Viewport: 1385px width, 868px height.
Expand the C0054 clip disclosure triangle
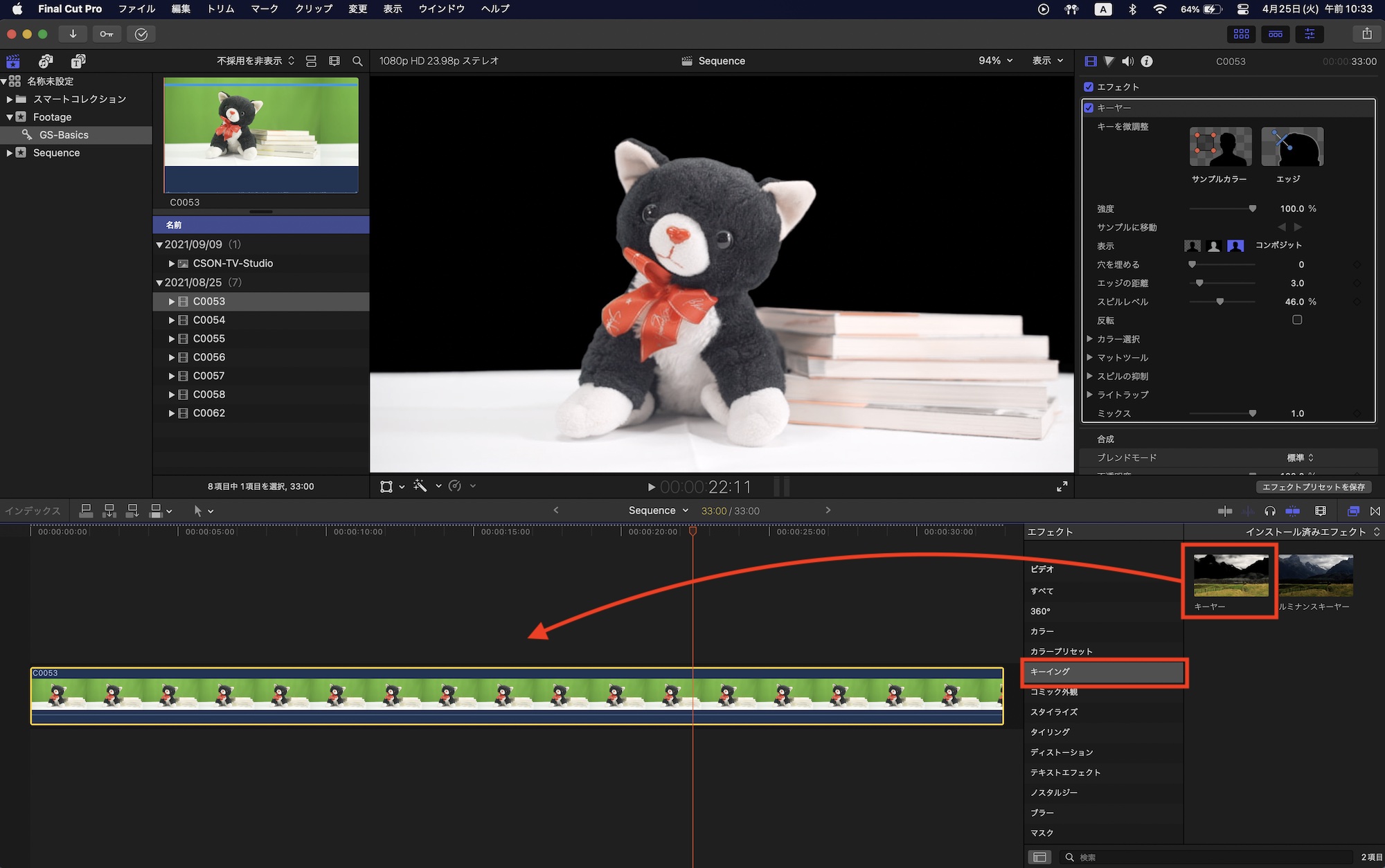[171, 320]
